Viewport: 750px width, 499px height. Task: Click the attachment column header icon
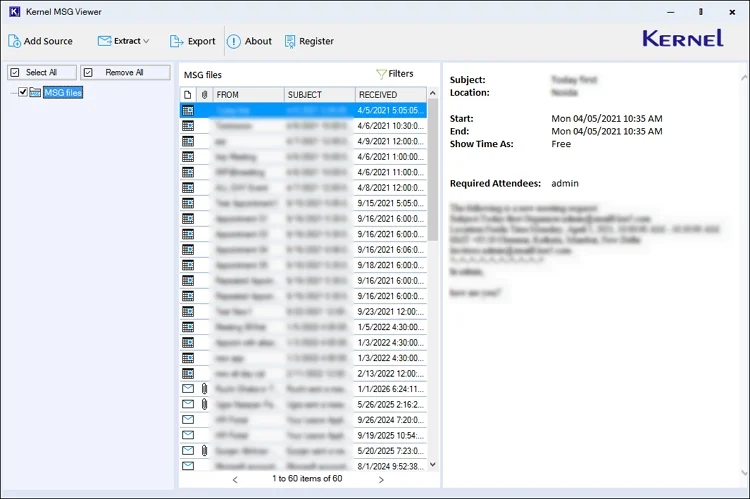coord(204,95)
